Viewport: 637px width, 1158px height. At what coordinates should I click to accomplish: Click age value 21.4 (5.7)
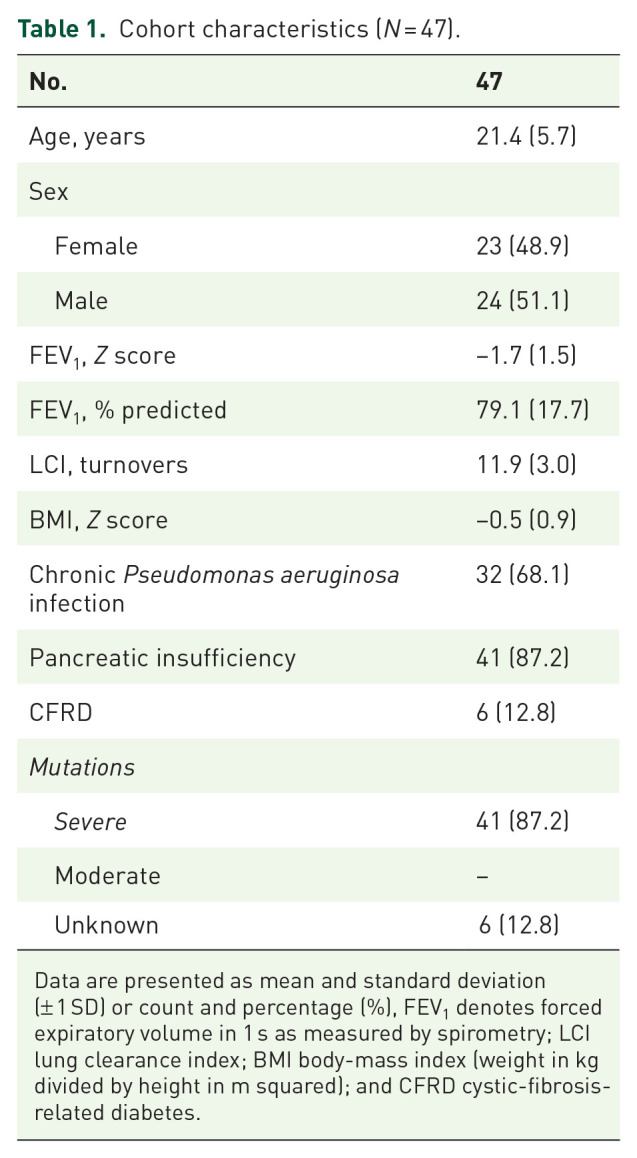pyautogui.click(x=527, y=136)
